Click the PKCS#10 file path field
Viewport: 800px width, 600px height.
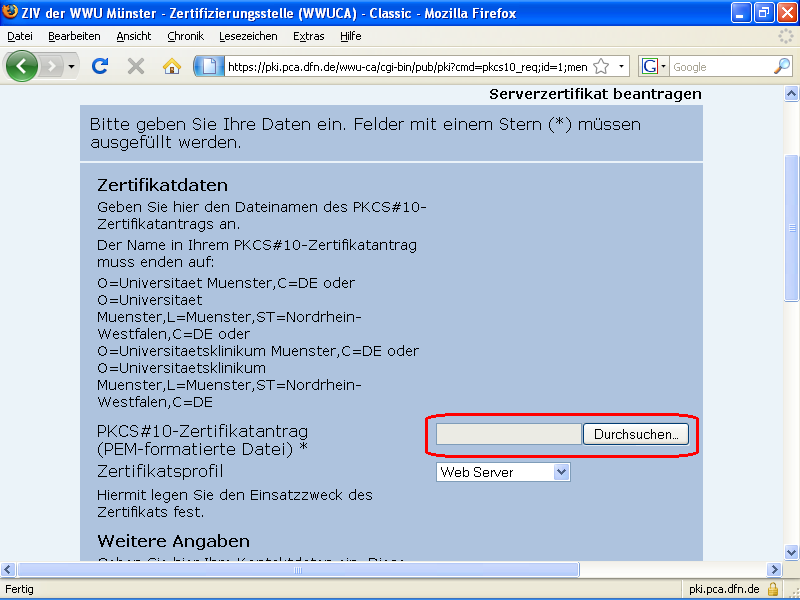point(509,434)
